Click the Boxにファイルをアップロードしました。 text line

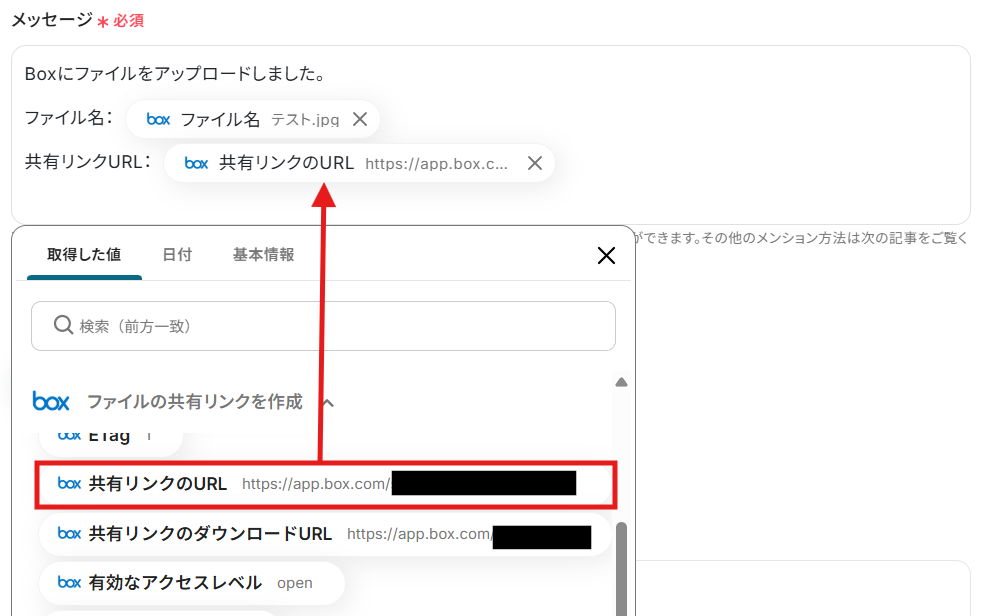point(176,74)
